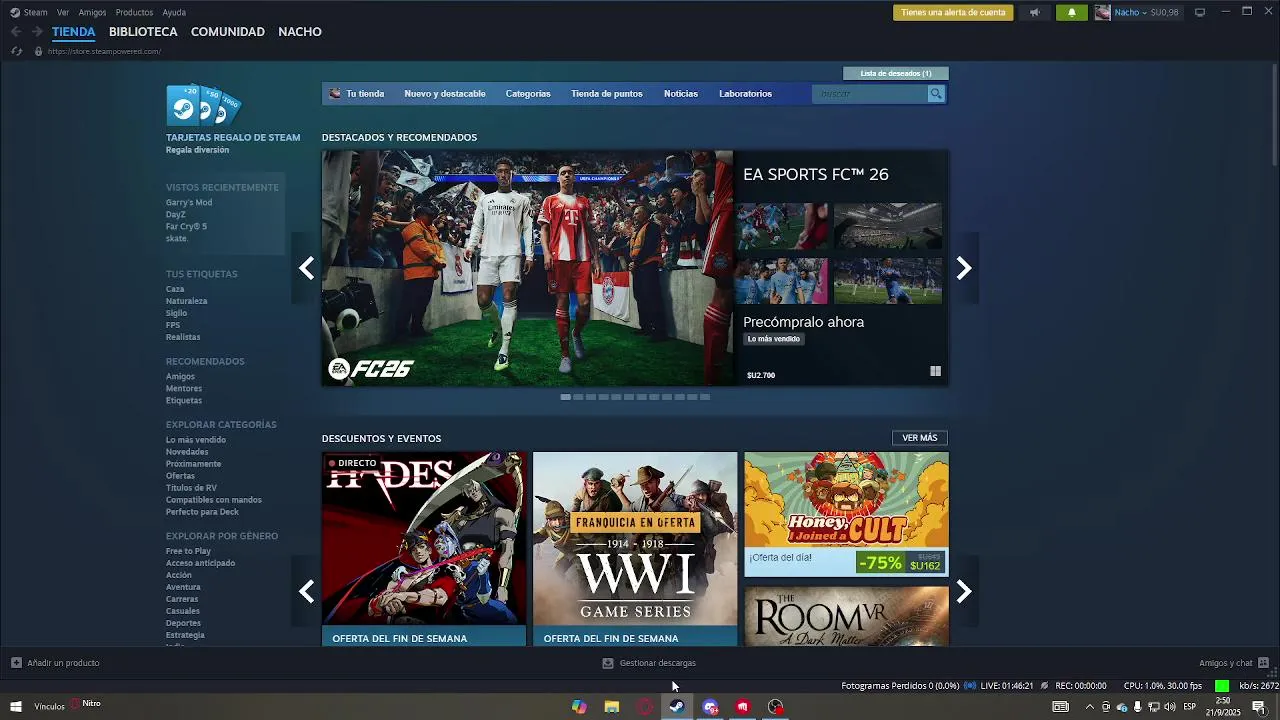Screen dimensions: 1280x720
Task: Open the announcements megaphone icon
Action: point(1035,13)
